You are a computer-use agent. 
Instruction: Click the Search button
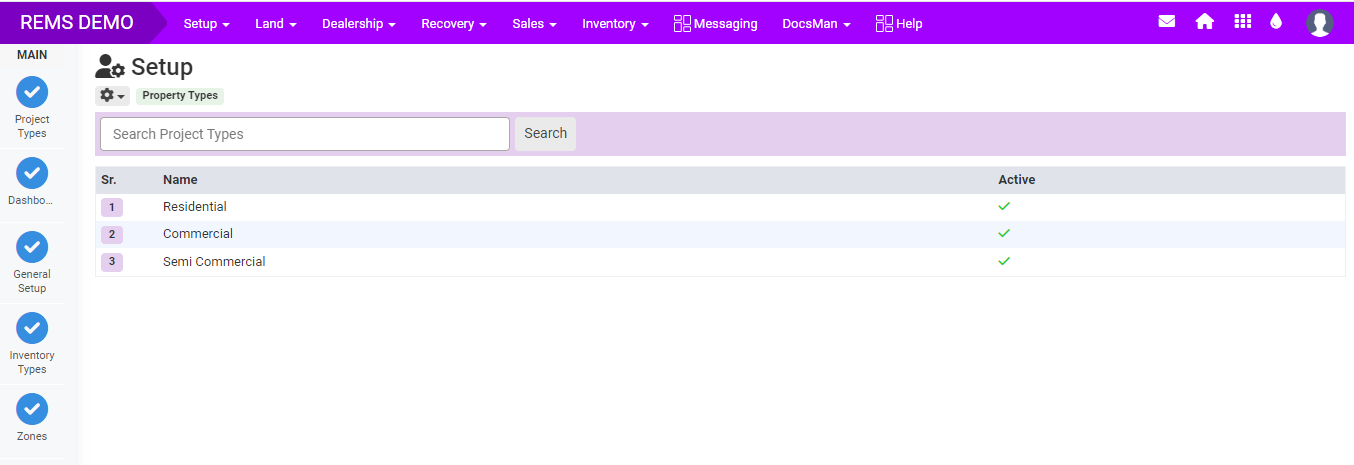(545, 134)
